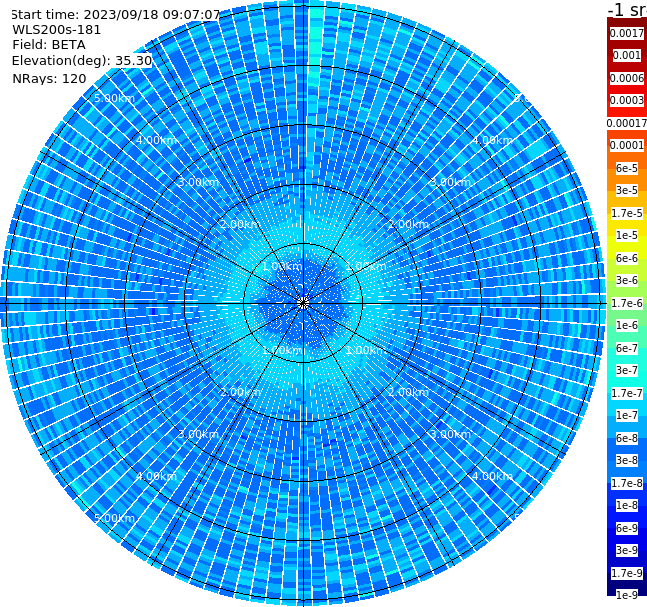Click the 0.0006 colorbar value

pyautogui.click(x=627, y=78)
